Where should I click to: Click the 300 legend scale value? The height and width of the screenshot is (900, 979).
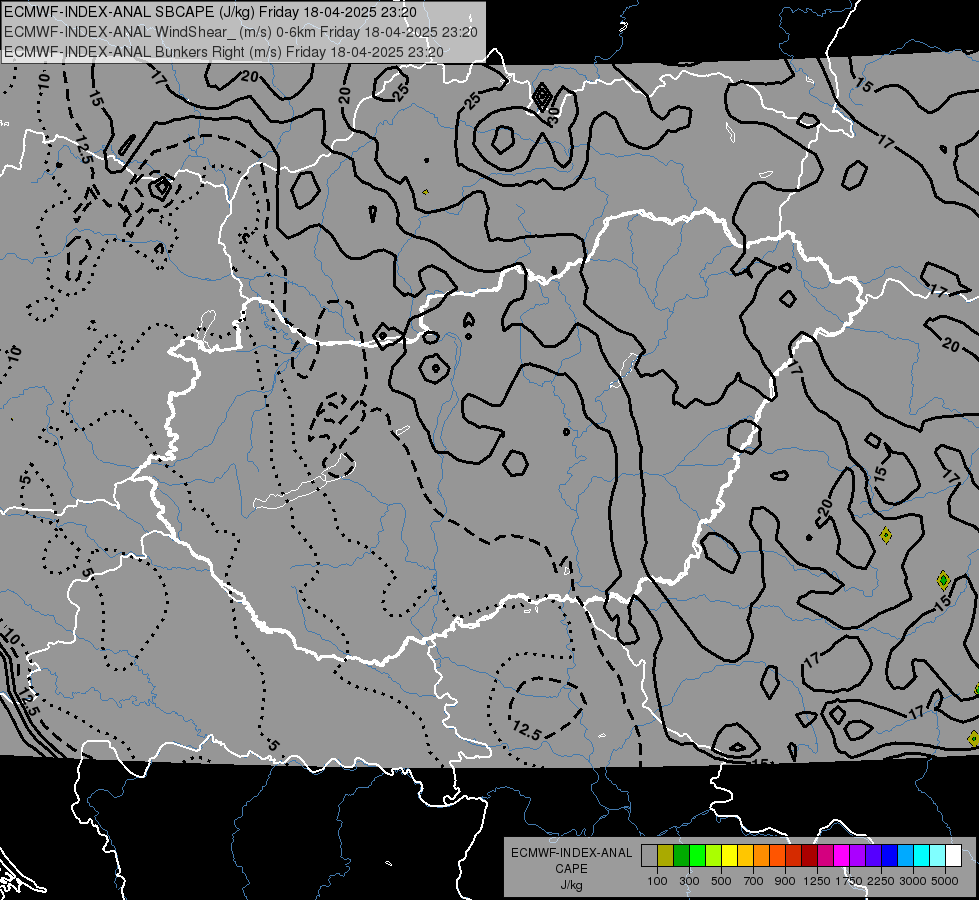coord(689,881)
